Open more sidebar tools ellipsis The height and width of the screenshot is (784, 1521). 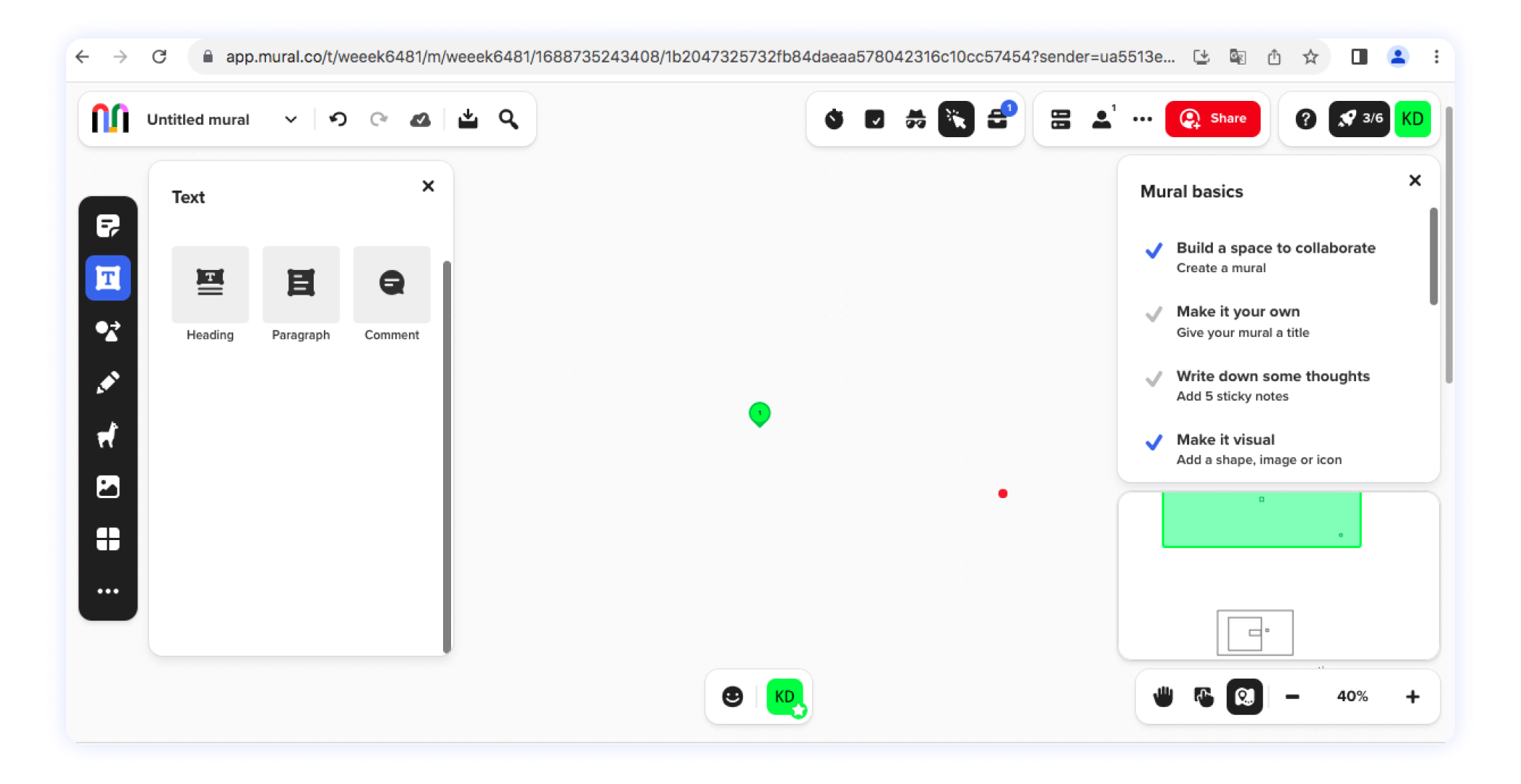tap(108, 591)
